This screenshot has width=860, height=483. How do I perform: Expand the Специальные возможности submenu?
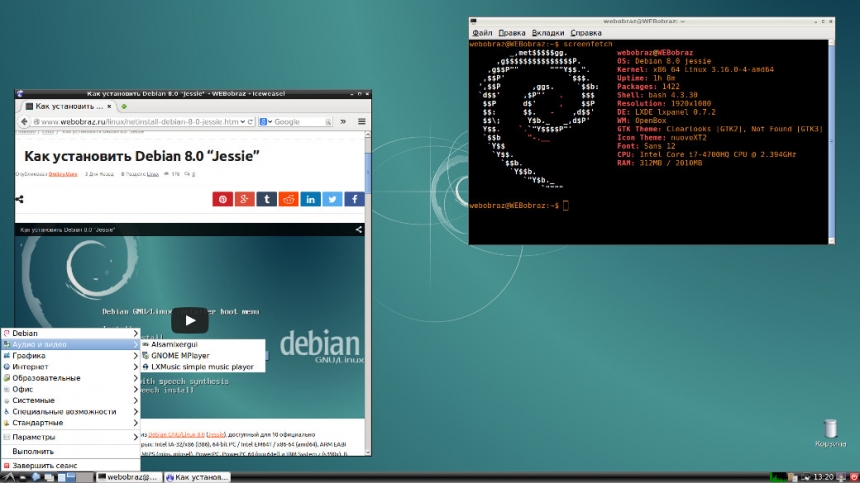70,412
